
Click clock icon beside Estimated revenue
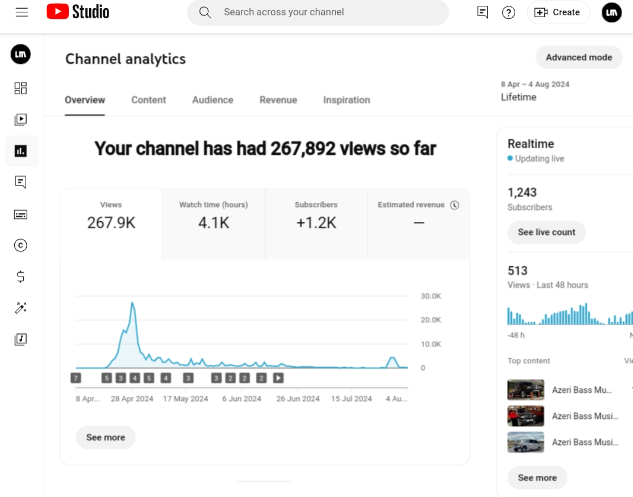tap(455, 205)
